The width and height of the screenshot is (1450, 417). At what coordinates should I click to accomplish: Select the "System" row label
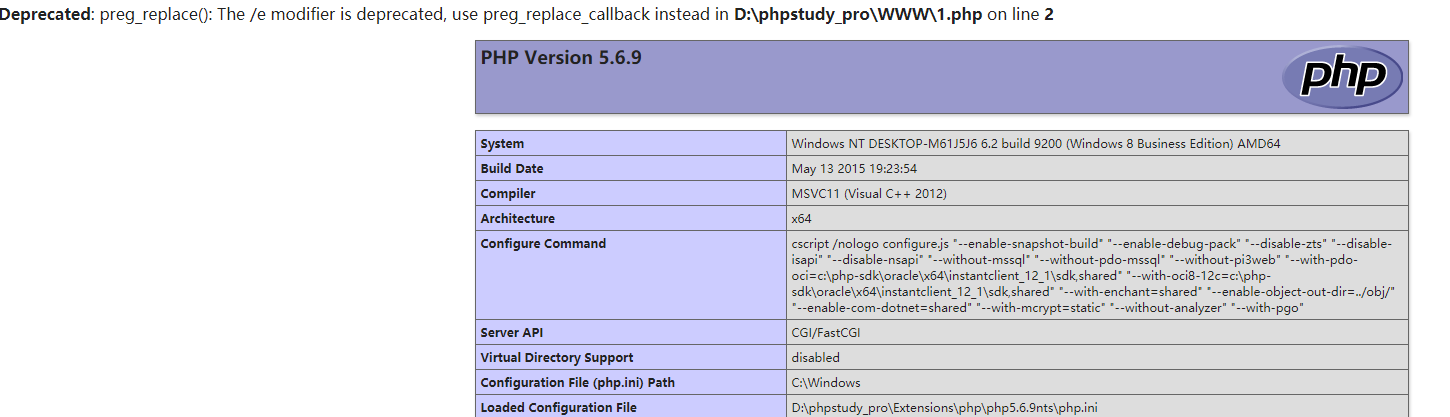tap(502, 144)
